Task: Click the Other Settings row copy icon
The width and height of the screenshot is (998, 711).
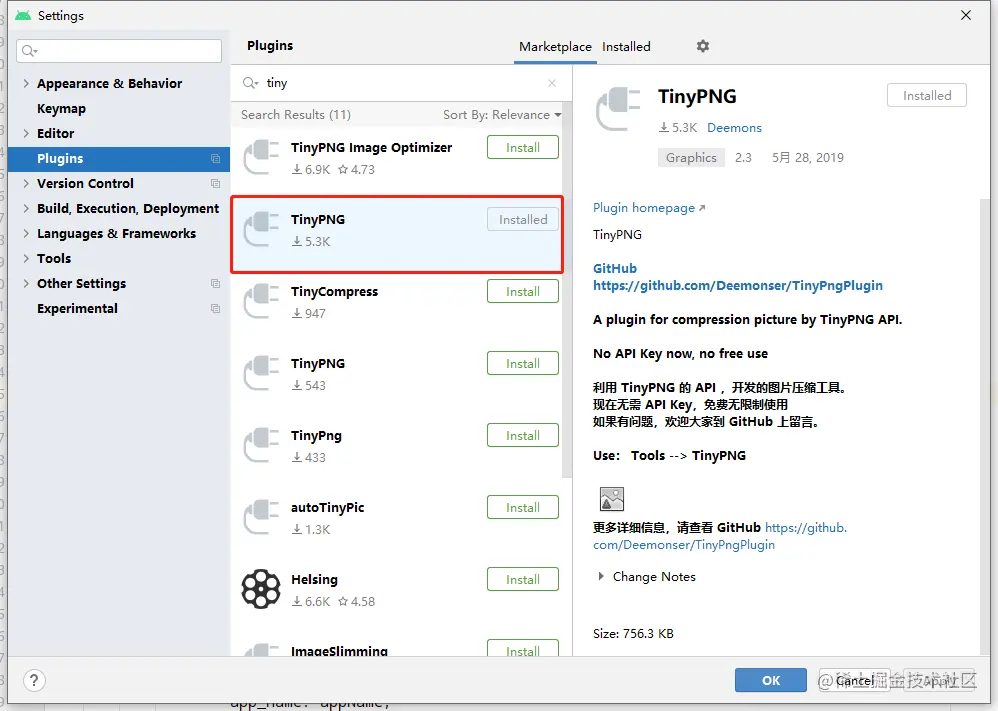Action: coord(215,283)
